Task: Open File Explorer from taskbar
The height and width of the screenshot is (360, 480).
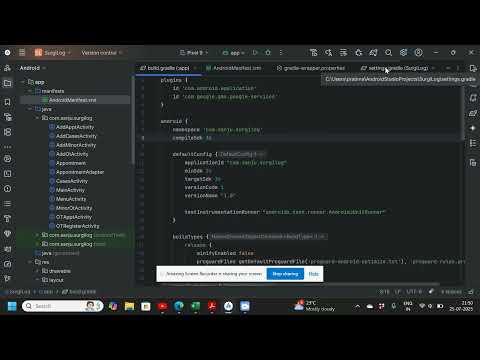Action: click(129, 306)
